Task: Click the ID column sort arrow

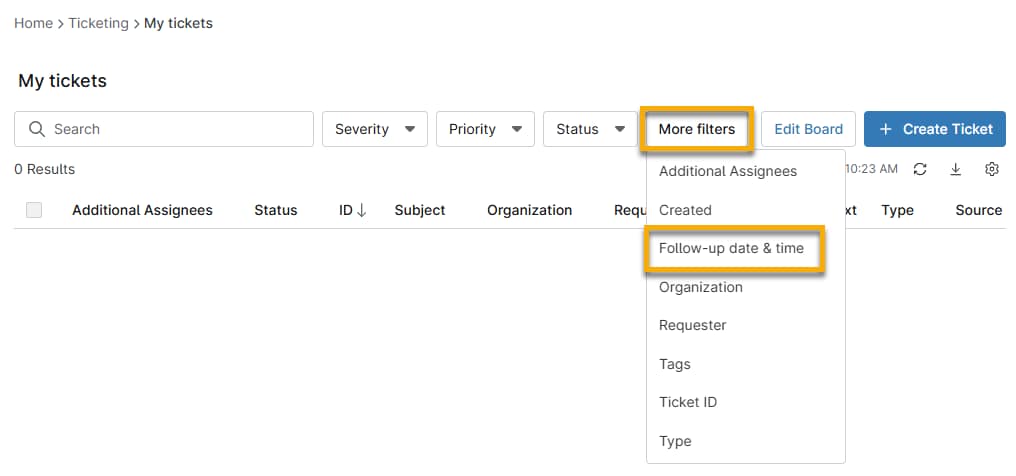Action: (362, 210)
